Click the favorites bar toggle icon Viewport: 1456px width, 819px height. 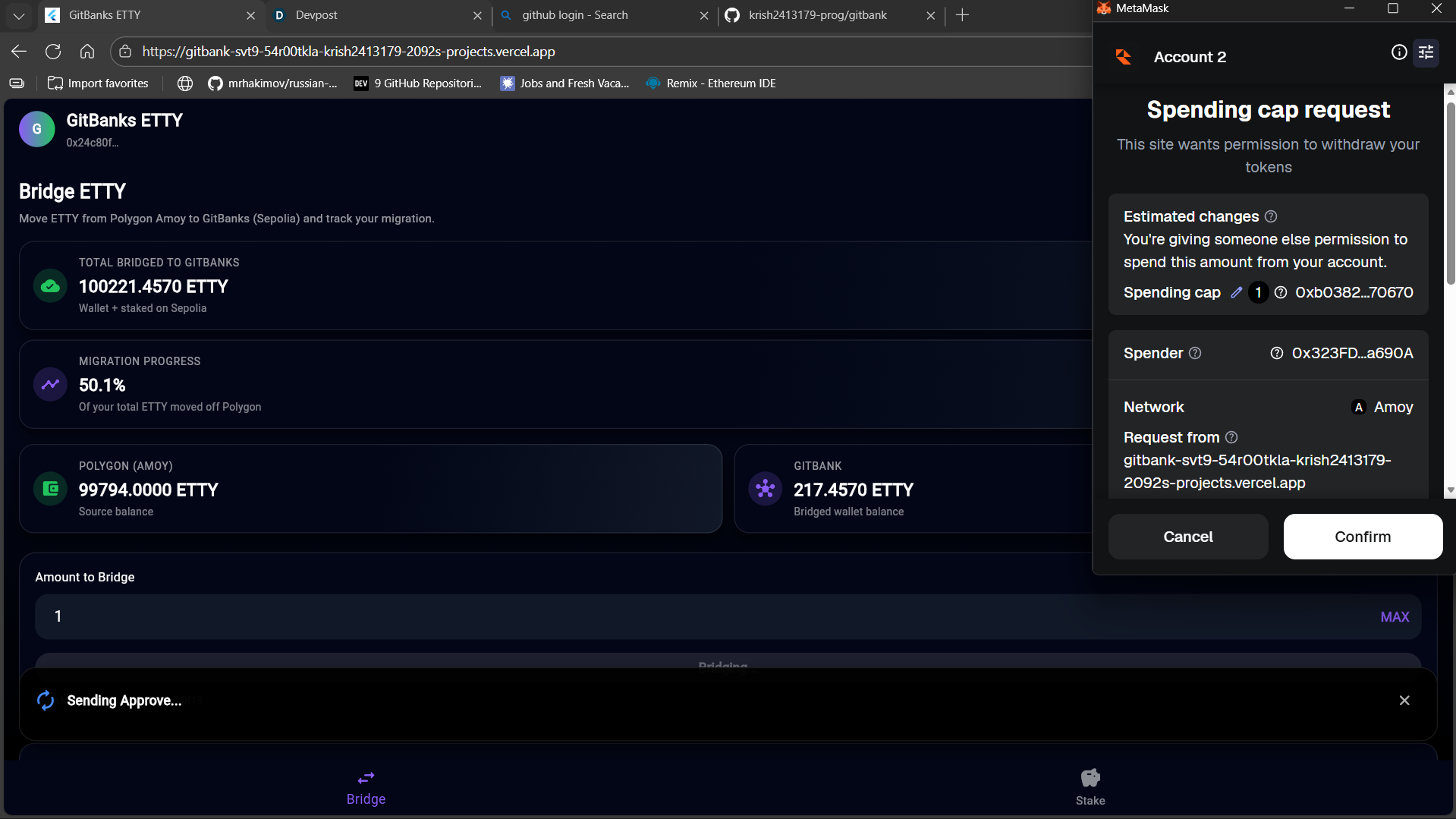[17, 83]
